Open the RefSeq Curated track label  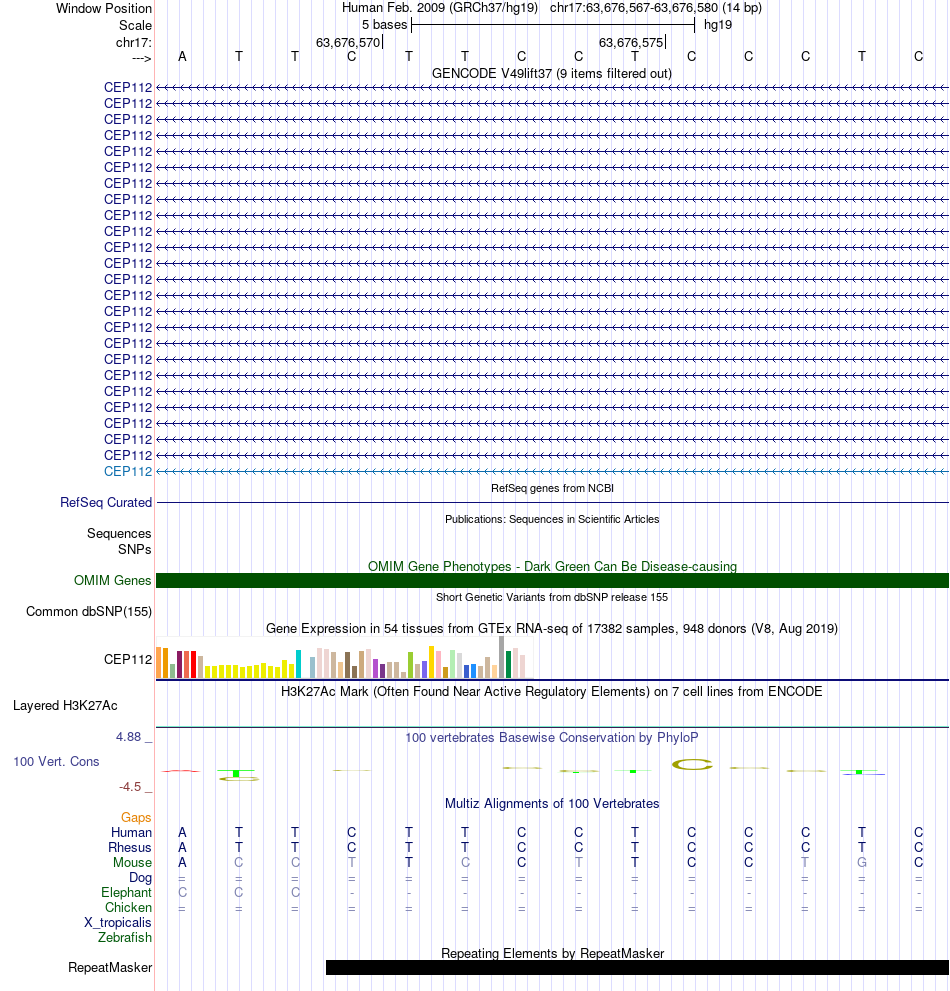coord(106,502)
